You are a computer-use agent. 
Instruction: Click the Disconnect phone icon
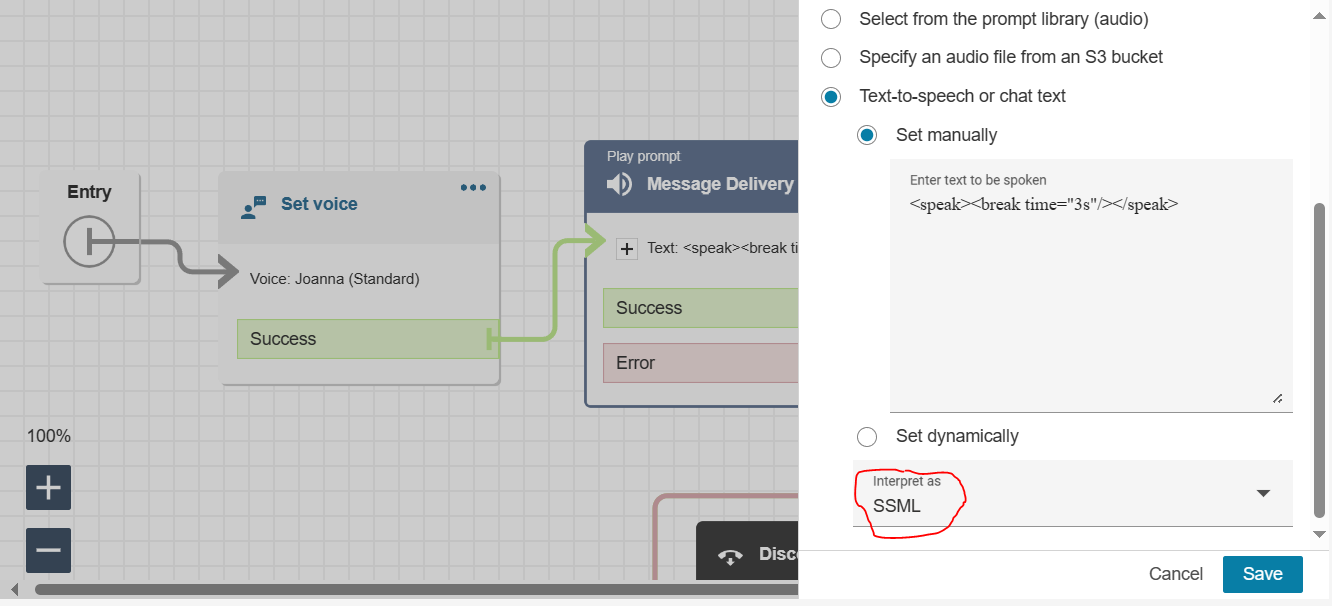(x=730, y=557)
